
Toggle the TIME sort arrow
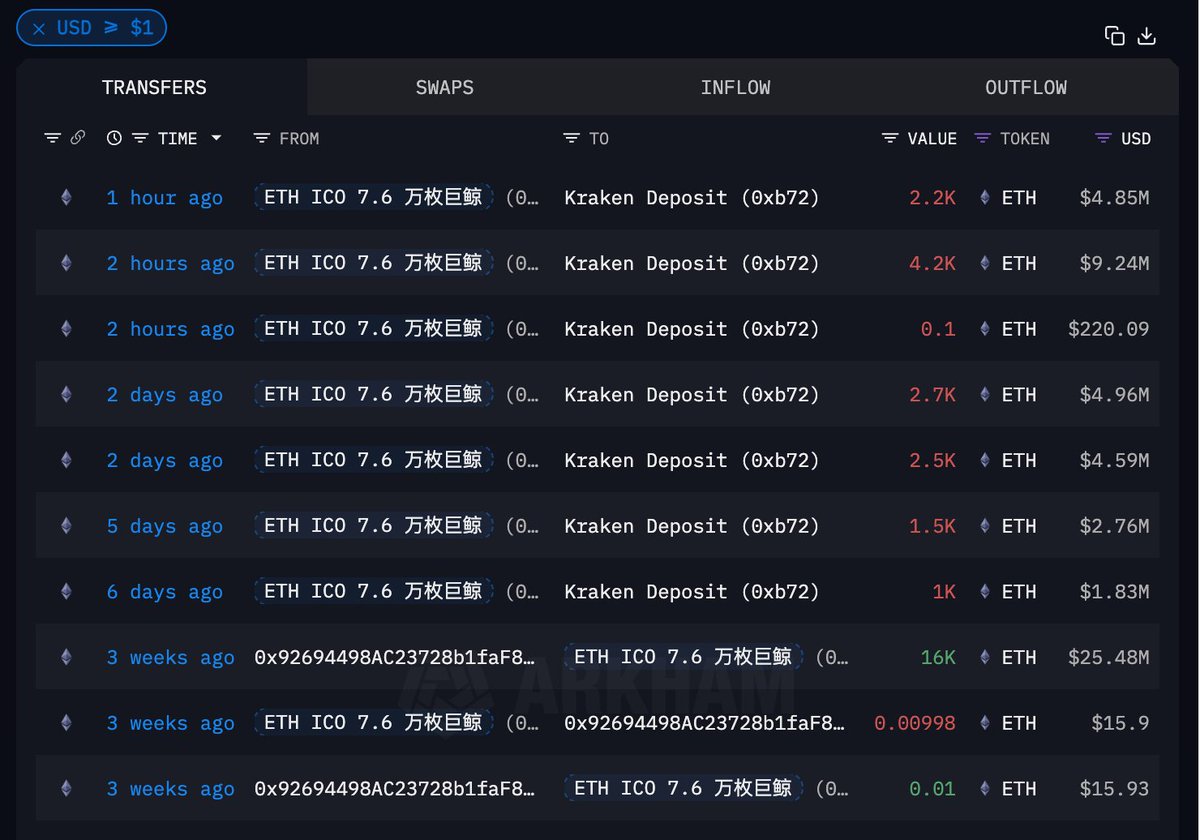click(216, 138)
